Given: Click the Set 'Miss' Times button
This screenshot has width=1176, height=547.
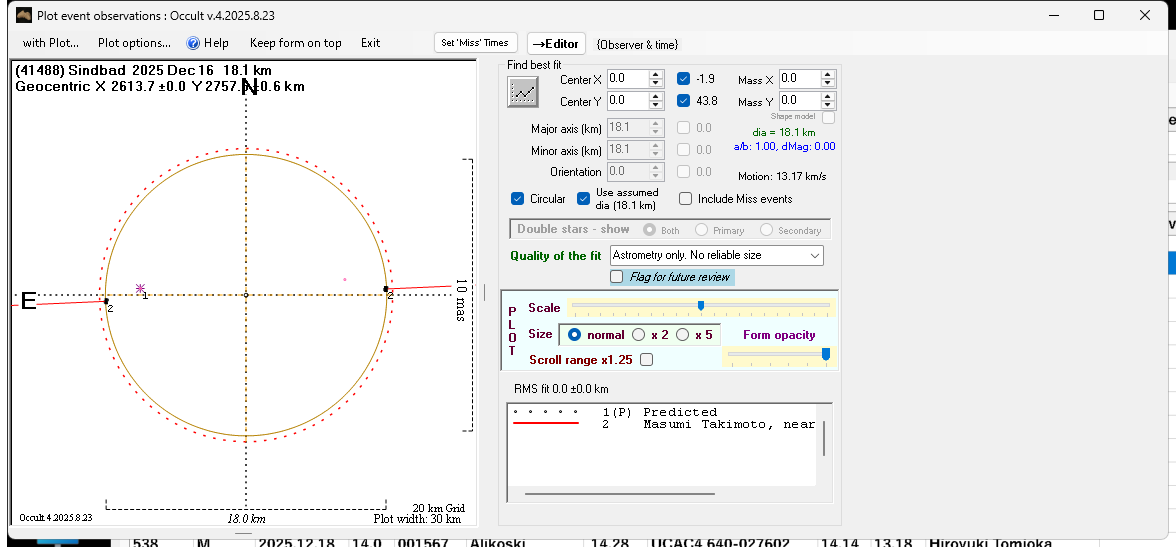Looking at the screenshot, I should point(476,43).
